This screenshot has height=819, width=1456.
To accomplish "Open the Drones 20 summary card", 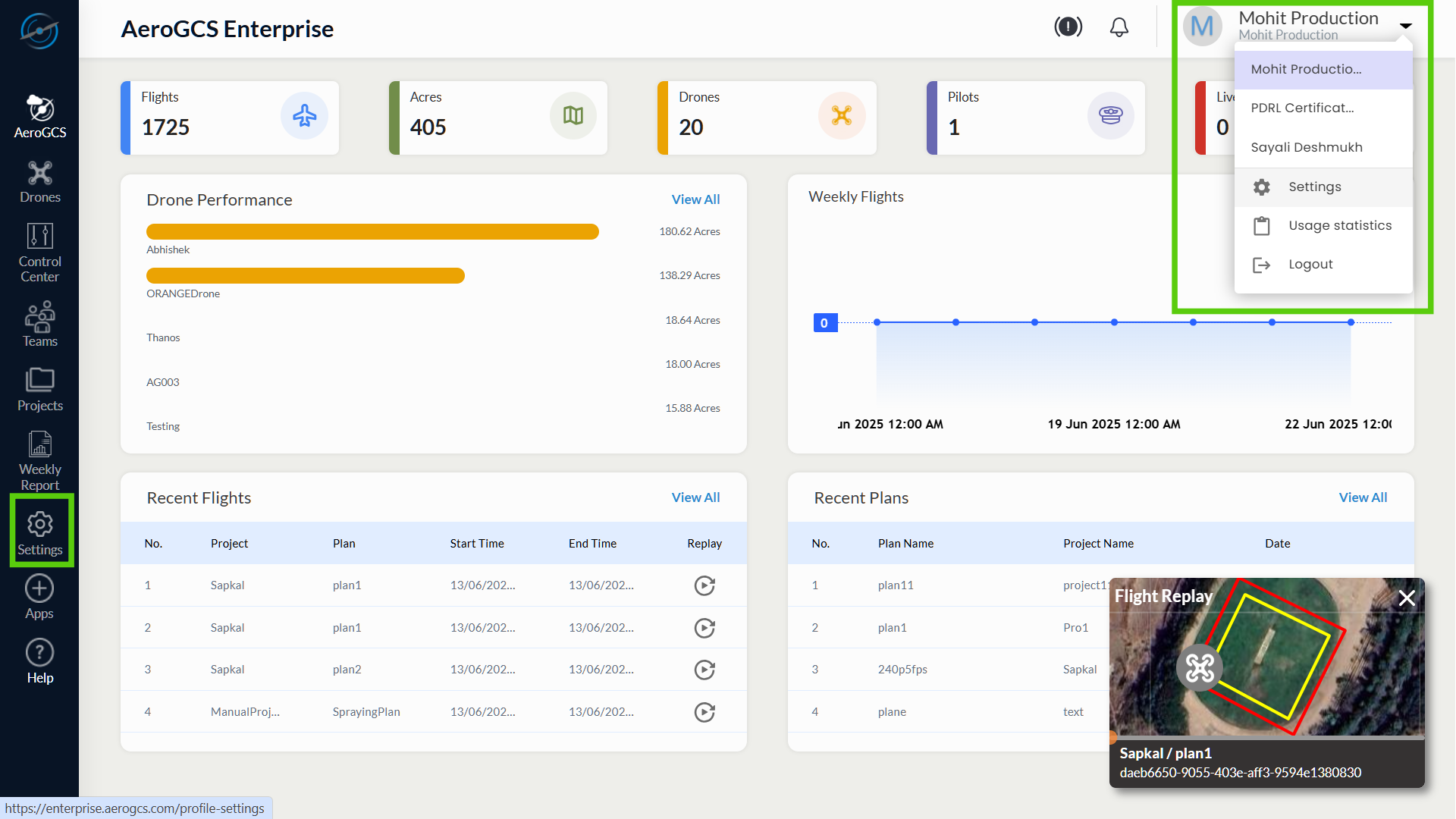I will [x=767, y=118].
